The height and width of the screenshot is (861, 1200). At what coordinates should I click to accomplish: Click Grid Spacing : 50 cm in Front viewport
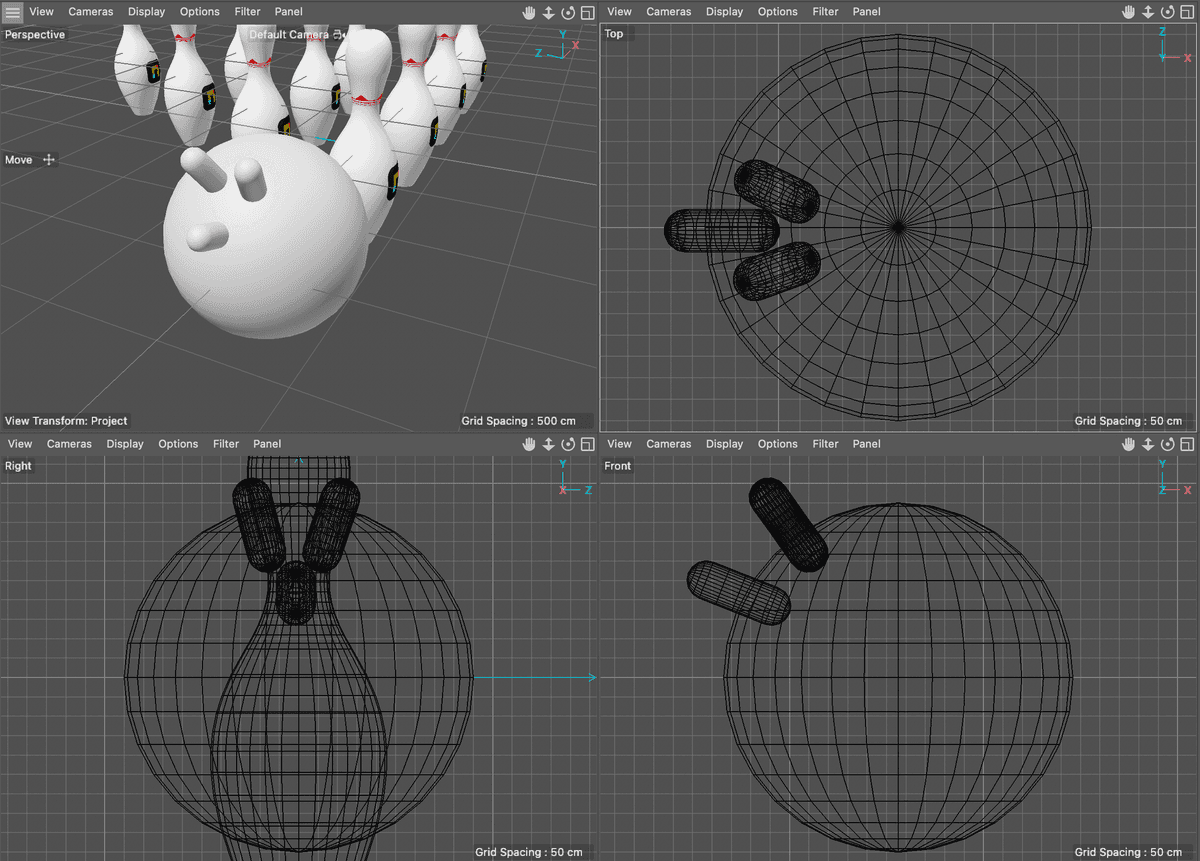click(1128, 852)
